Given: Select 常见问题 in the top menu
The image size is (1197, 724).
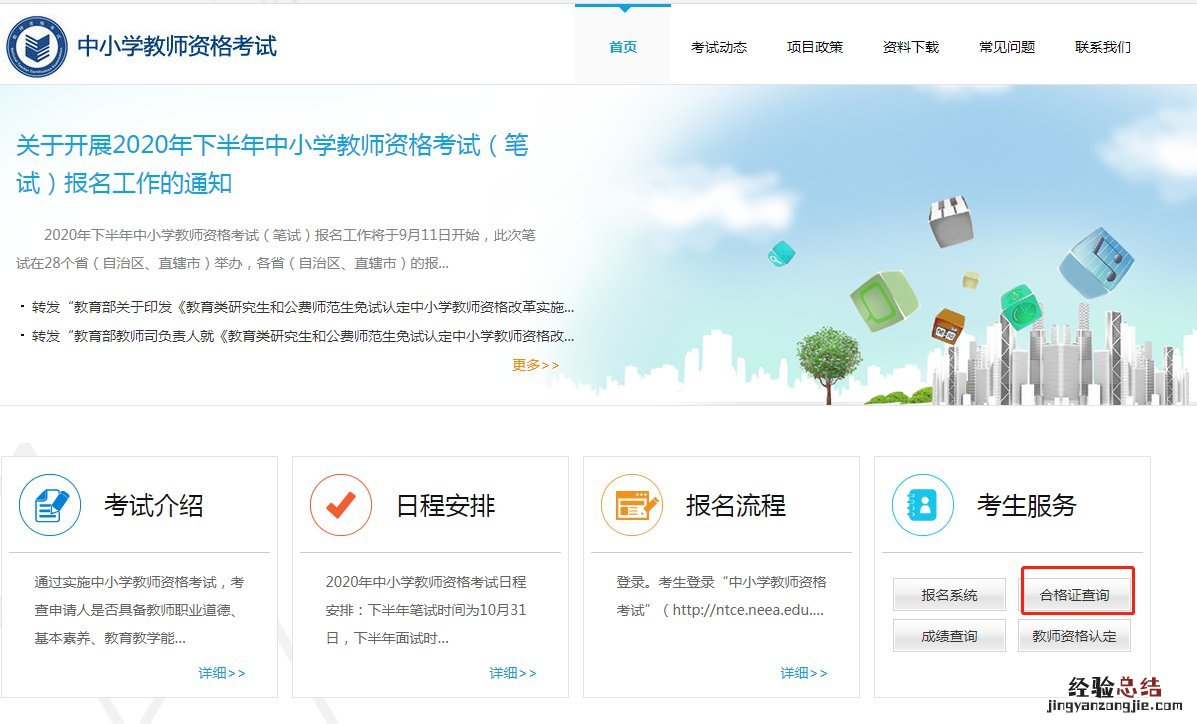Looking at the screenshot, I should coord(1007,47).
